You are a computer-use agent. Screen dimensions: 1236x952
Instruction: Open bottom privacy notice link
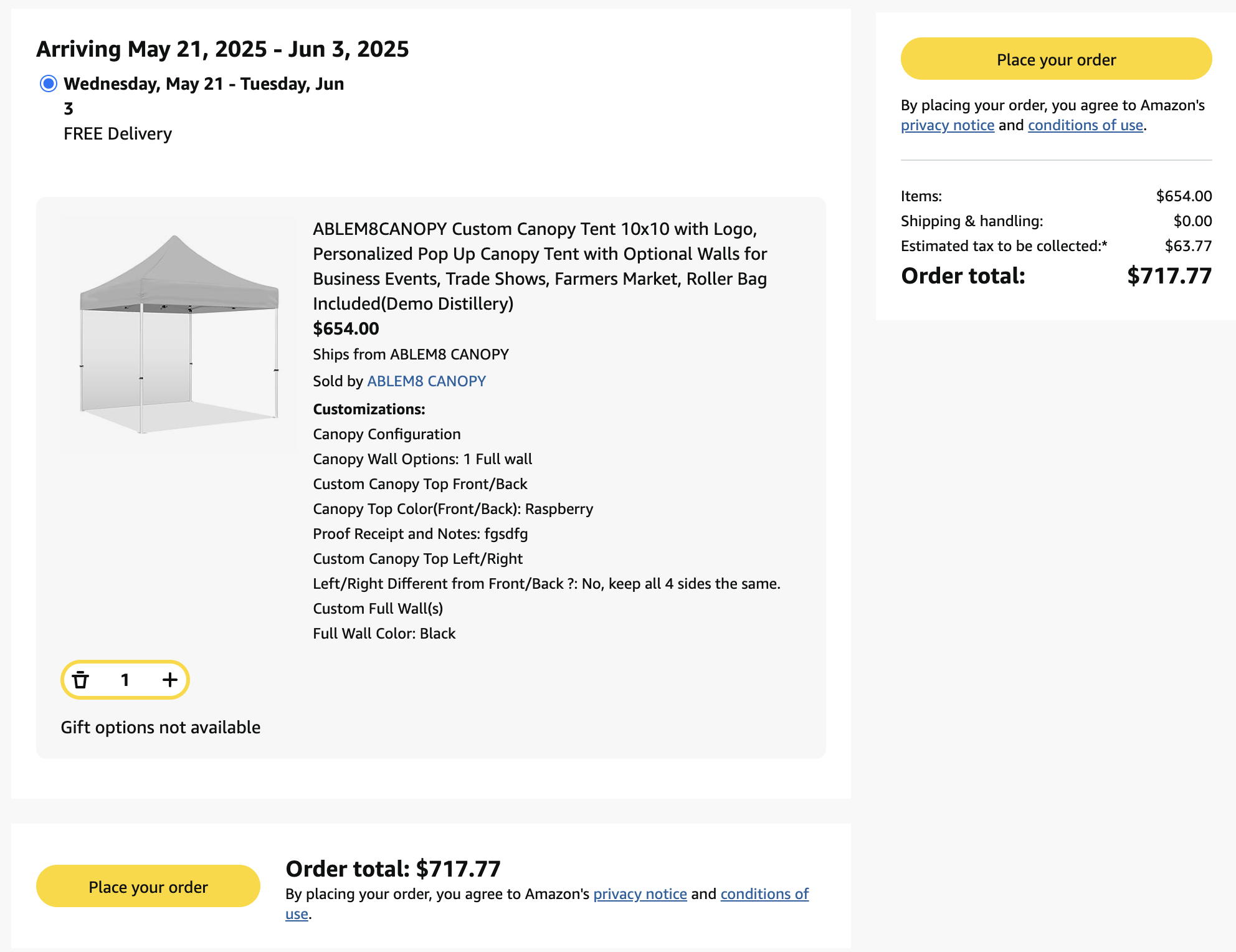point(640,894)
